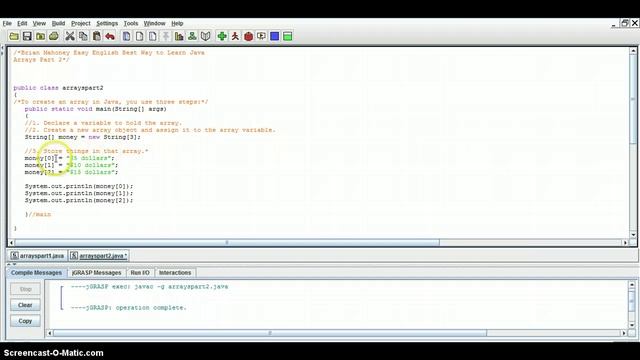Click the "jGRASP: operation complete." message
Image resolution: width=640 pixels, height=360 pixels.
(128, 307)
